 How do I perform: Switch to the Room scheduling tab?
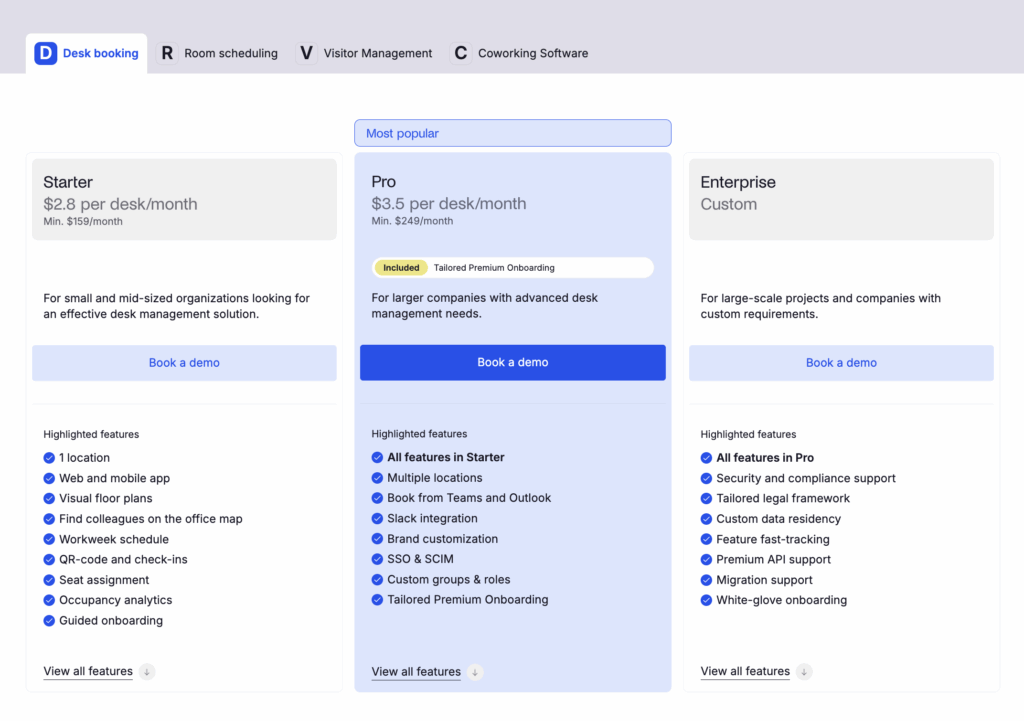pos(230,53)
